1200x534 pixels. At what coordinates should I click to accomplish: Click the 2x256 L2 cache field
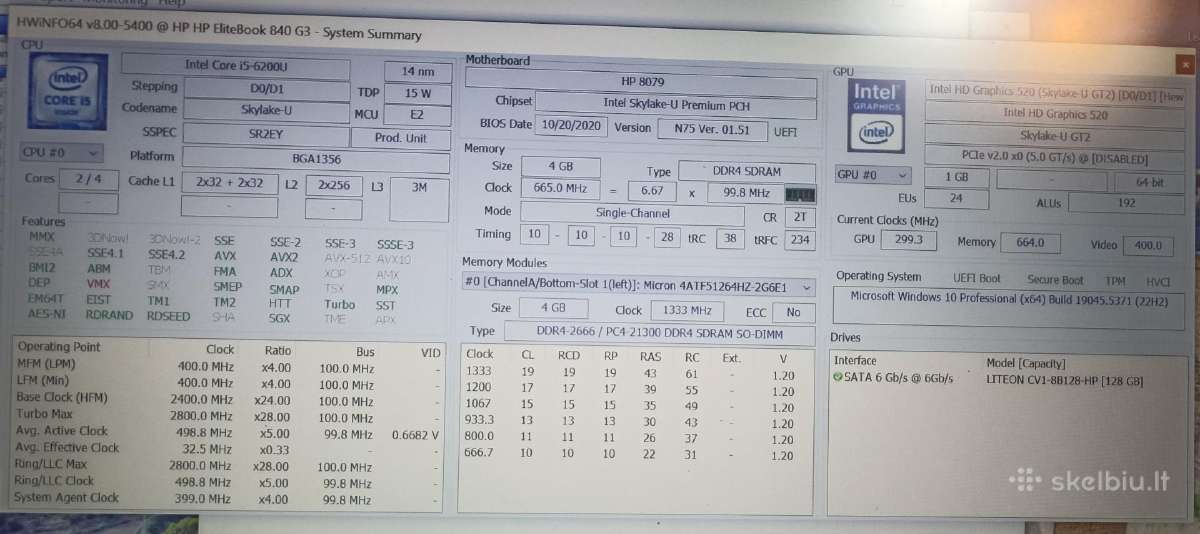334,185
